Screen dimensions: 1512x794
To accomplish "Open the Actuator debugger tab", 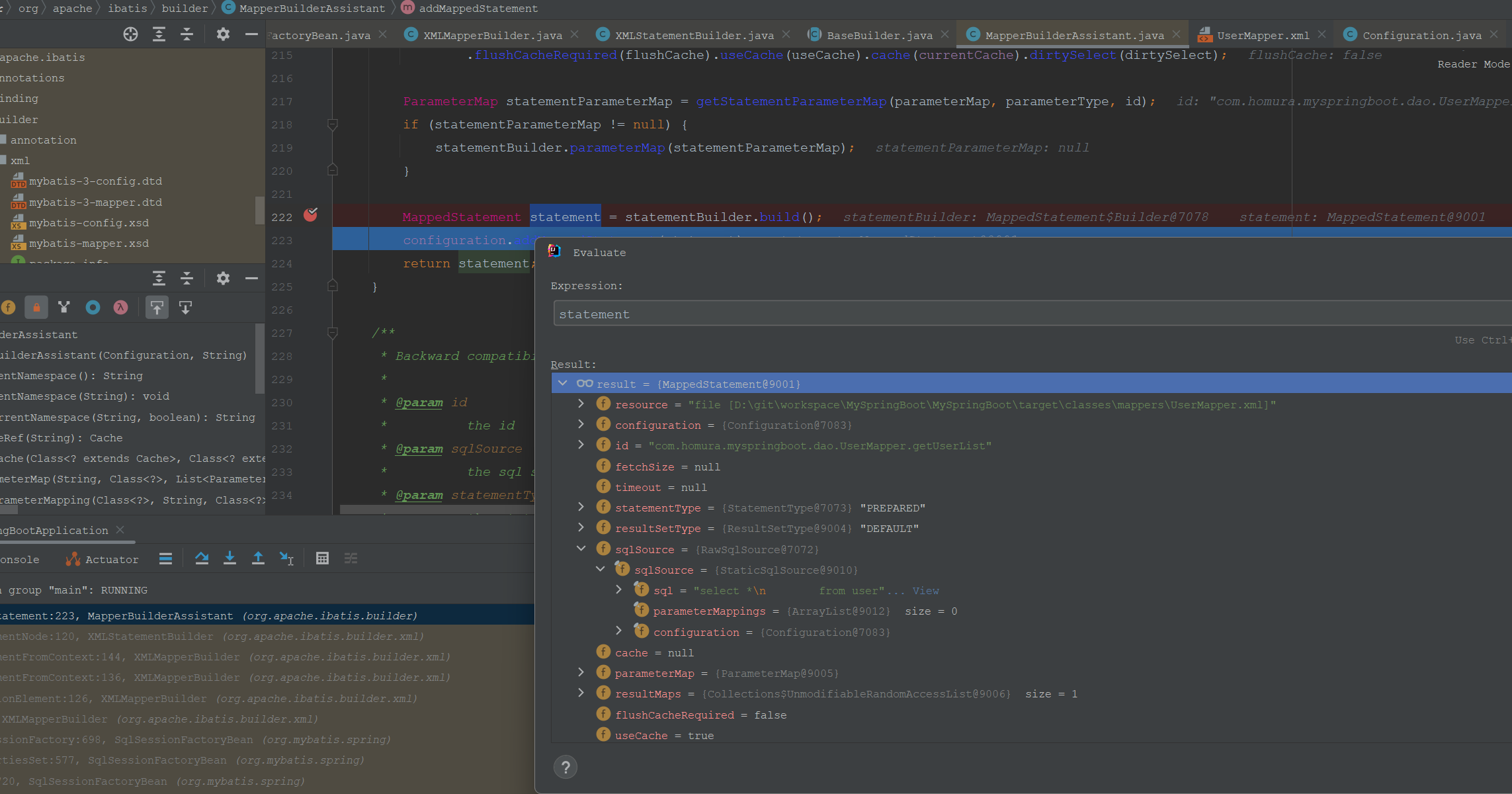I will pos(103,559).
